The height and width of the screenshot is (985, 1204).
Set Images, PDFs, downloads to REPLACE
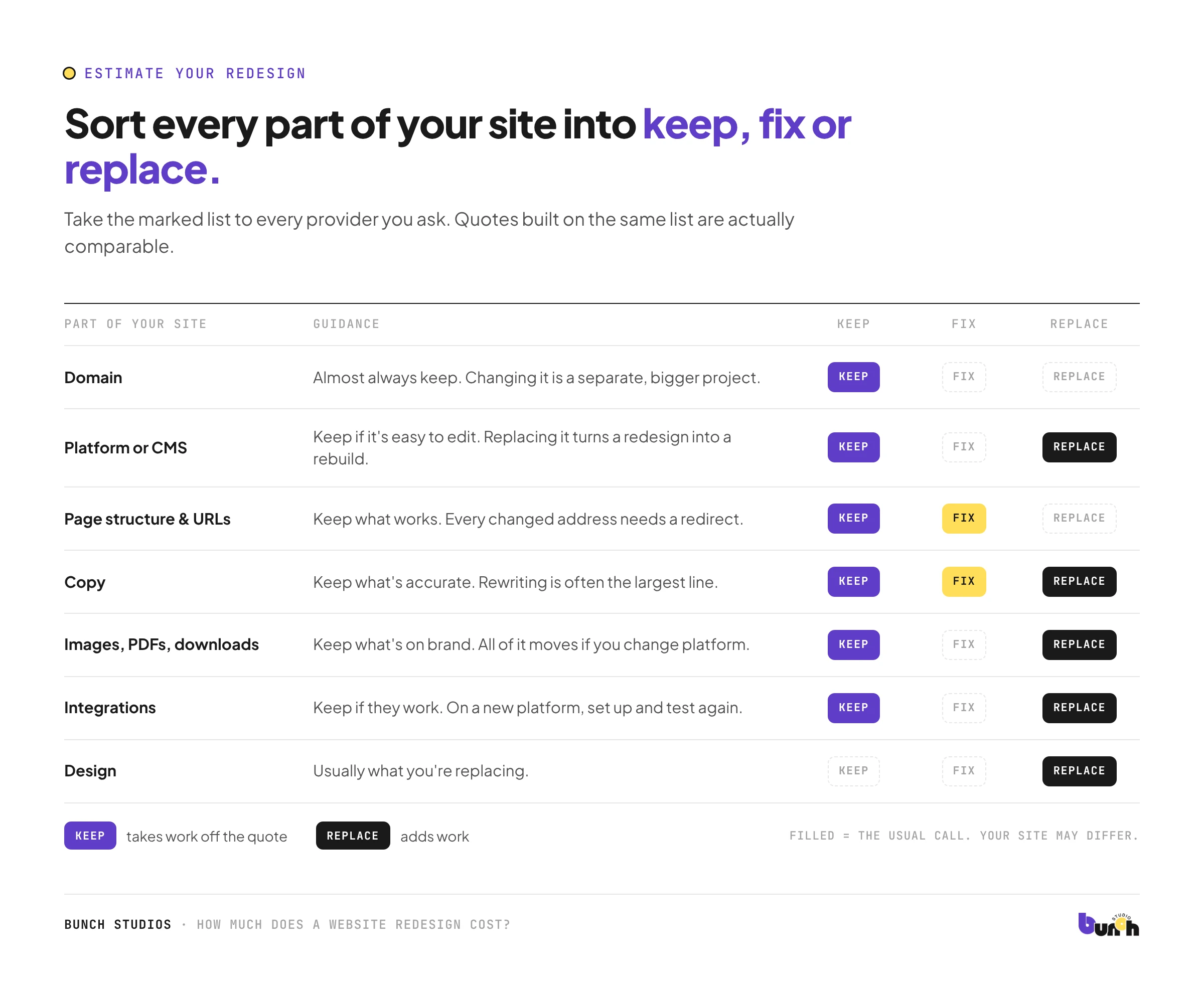click(x=1079, y=644)
